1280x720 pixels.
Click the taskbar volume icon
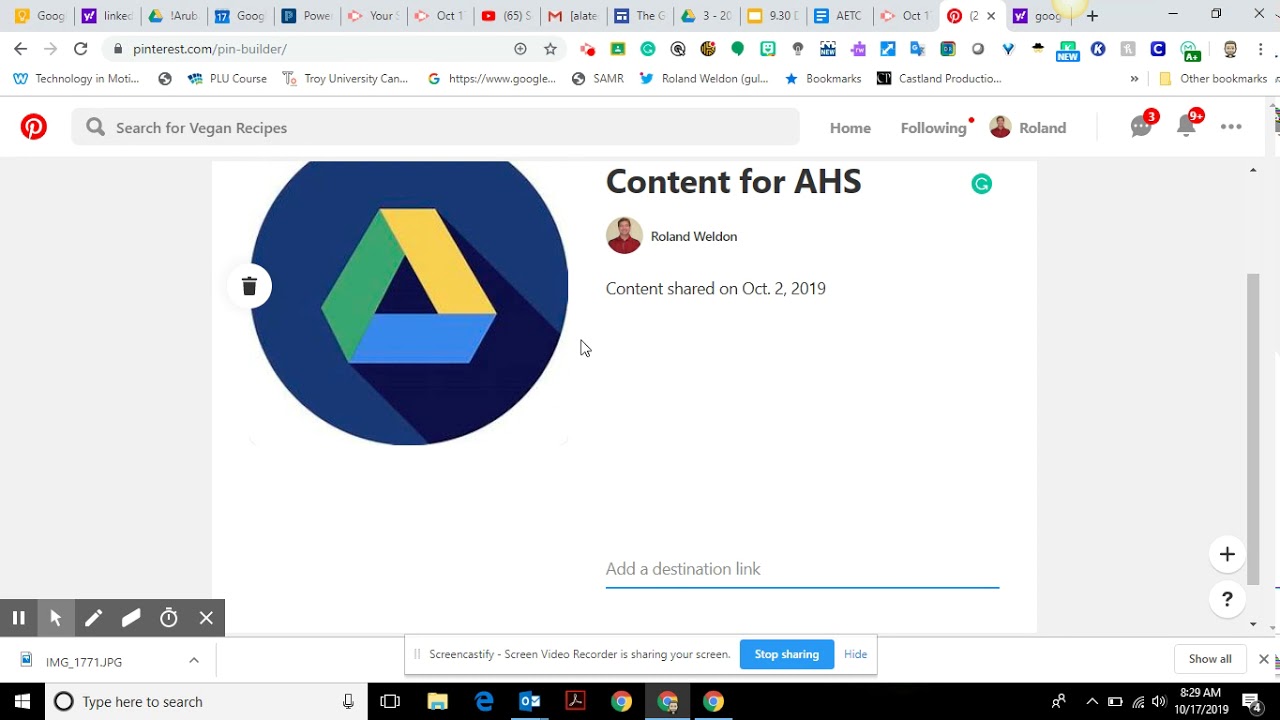(1159, 702)
